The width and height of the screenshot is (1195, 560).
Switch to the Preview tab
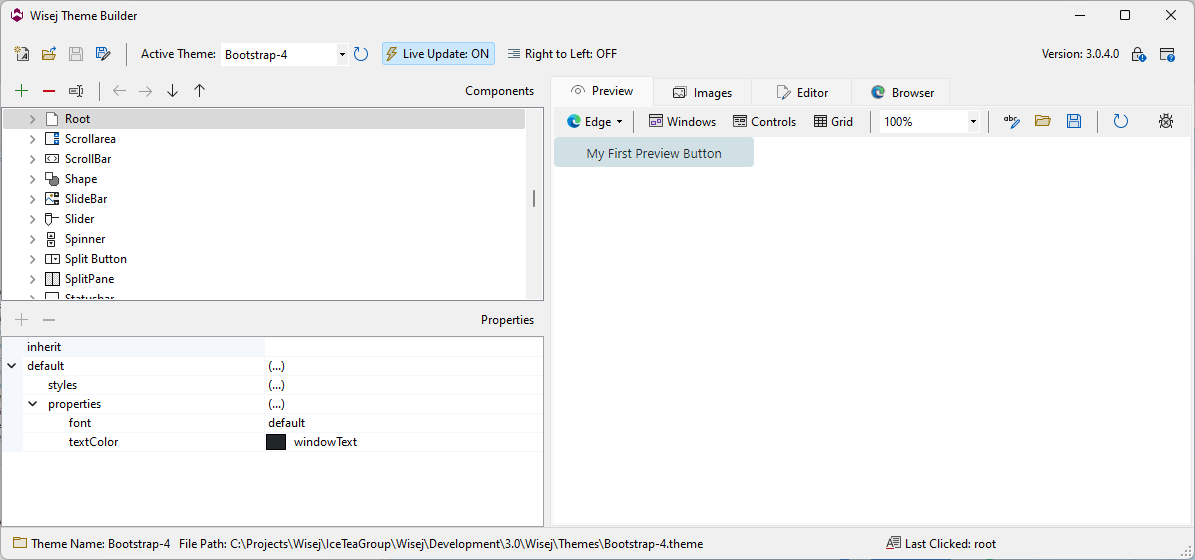602,91
